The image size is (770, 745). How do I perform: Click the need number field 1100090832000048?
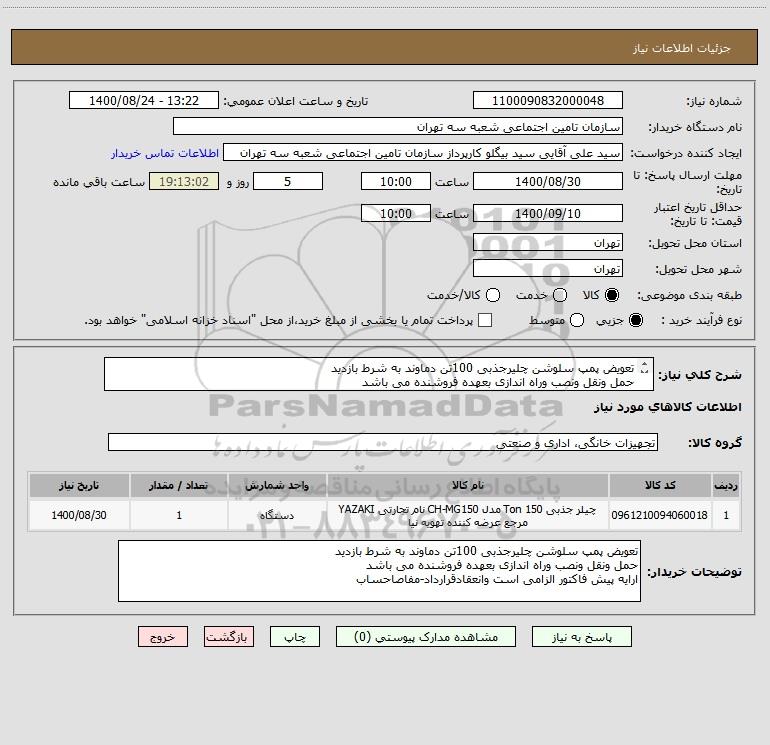coord(548,100)
